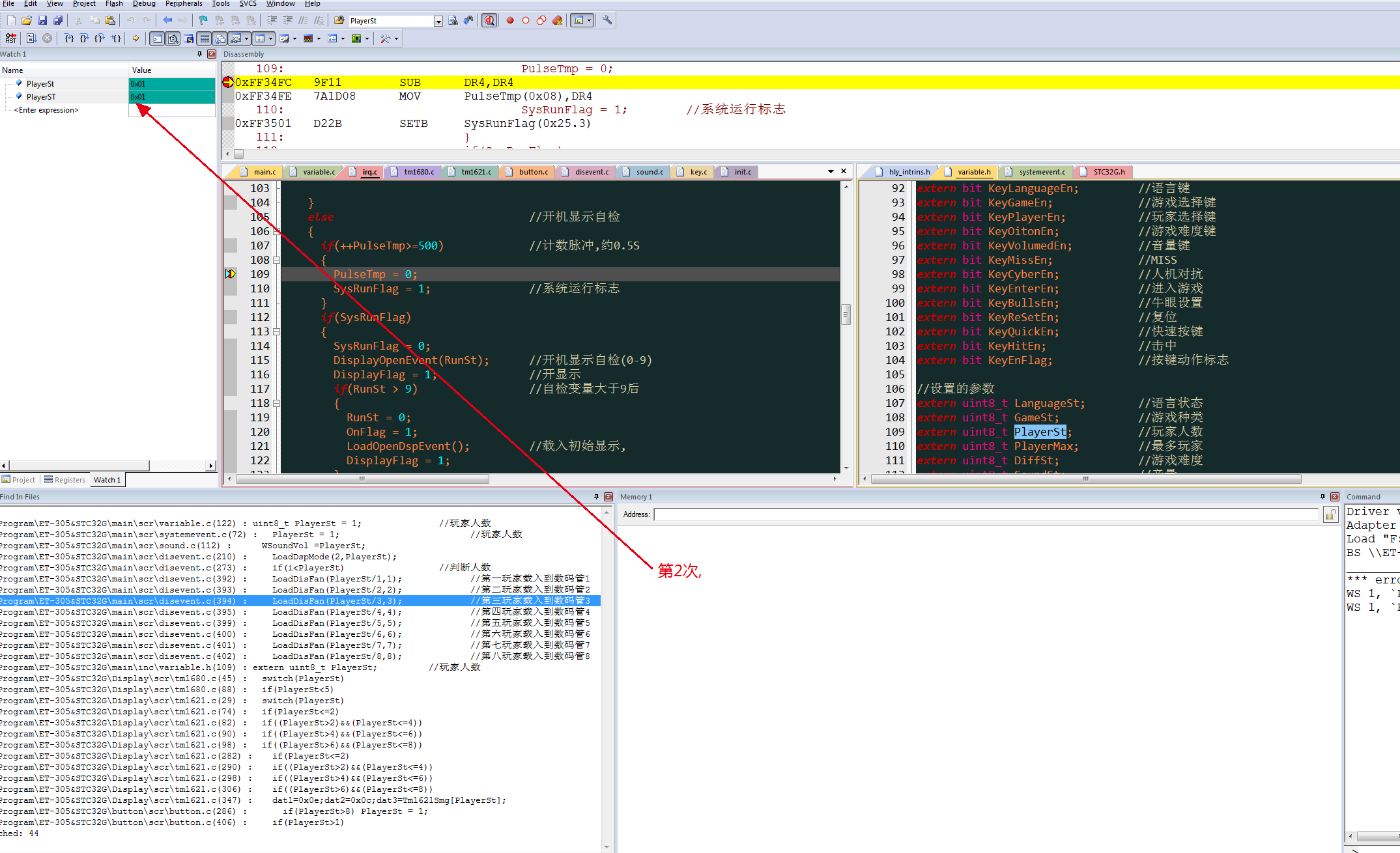Viewport: 1400px width, 853px height.
Task: Expand Serial windows dropdown arrow
Action: 294,39
